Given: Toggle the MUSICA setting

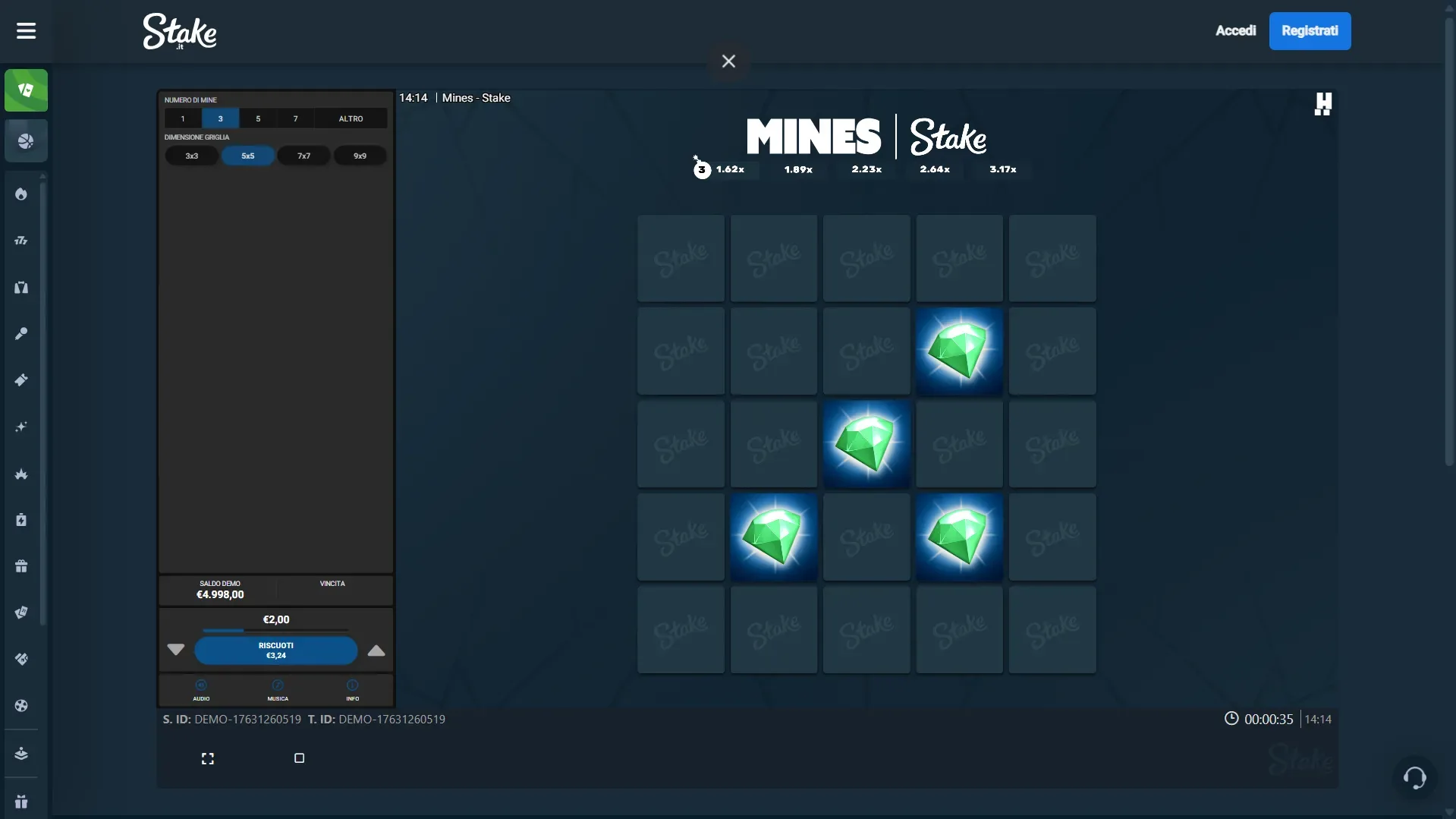Looking at the screenshot, I should coord(278,690).
